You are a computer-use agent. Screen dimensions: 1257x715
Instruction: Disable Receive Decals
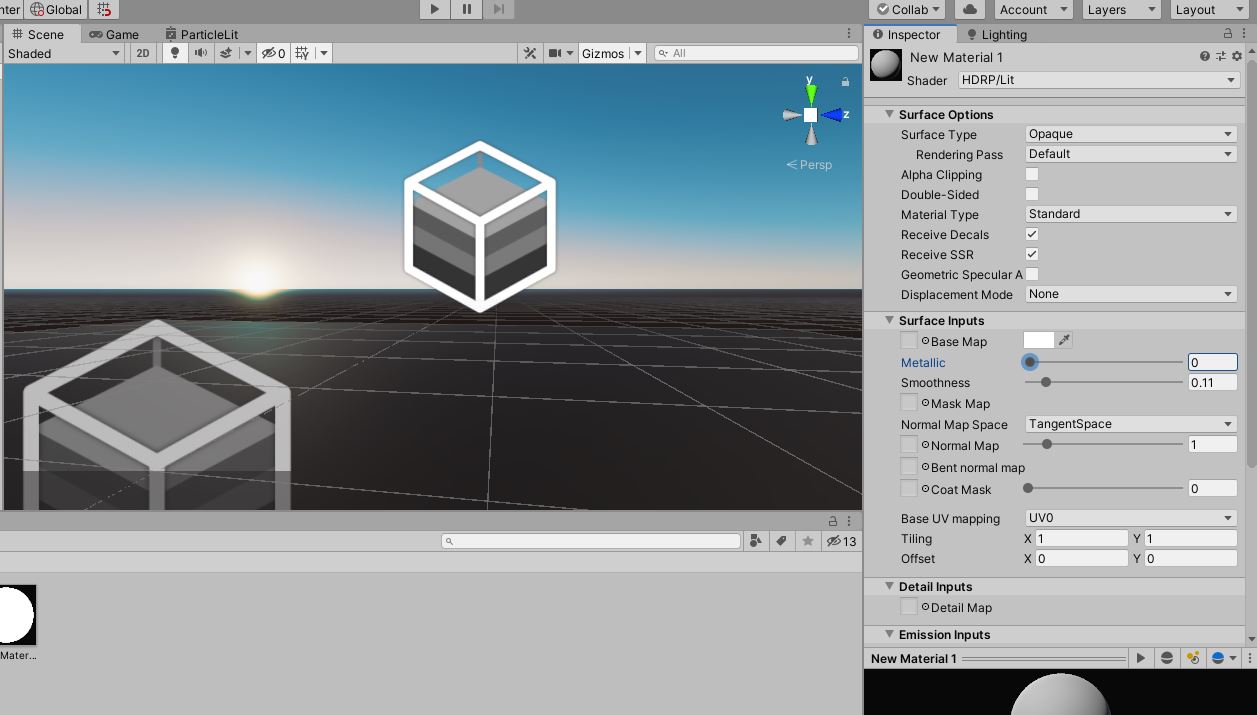click(1030, 234)
